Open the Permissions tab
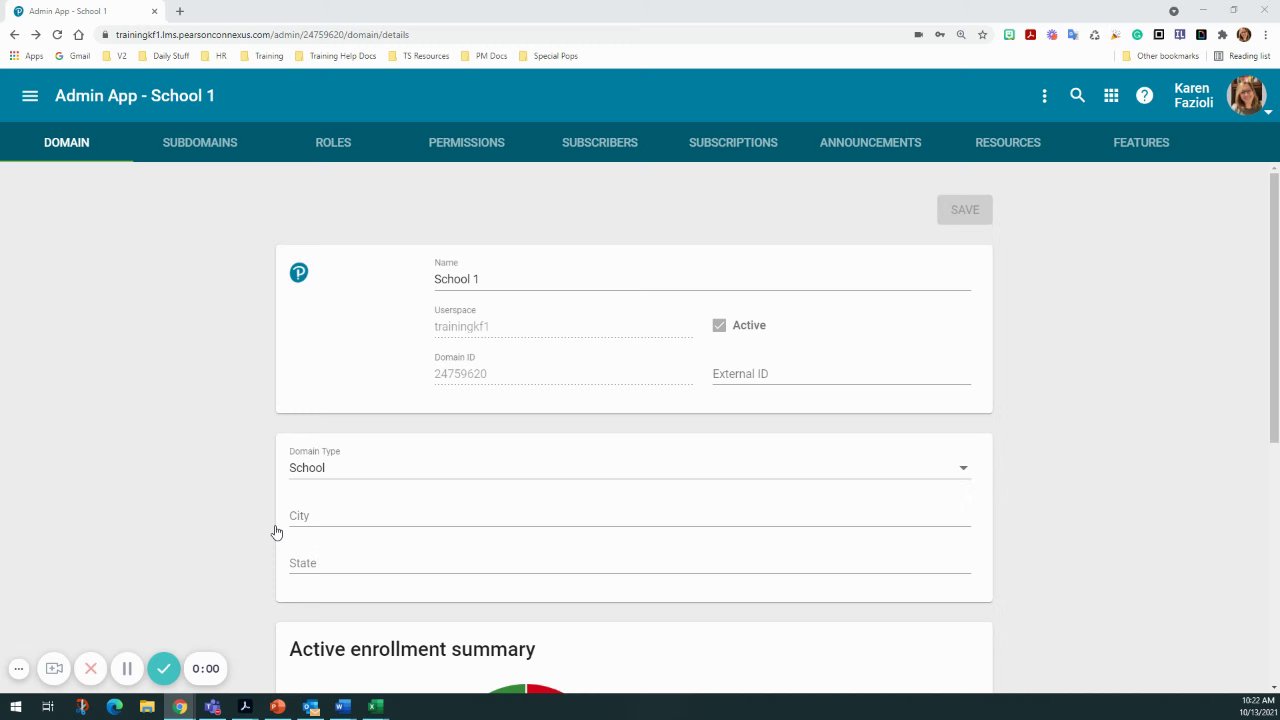The image size is (1280, 720). pos(466,142)
